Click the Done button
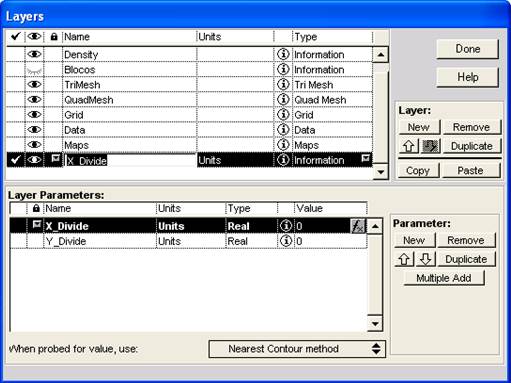The height and width of the screenshot is (383, 511). coord(467,49)
